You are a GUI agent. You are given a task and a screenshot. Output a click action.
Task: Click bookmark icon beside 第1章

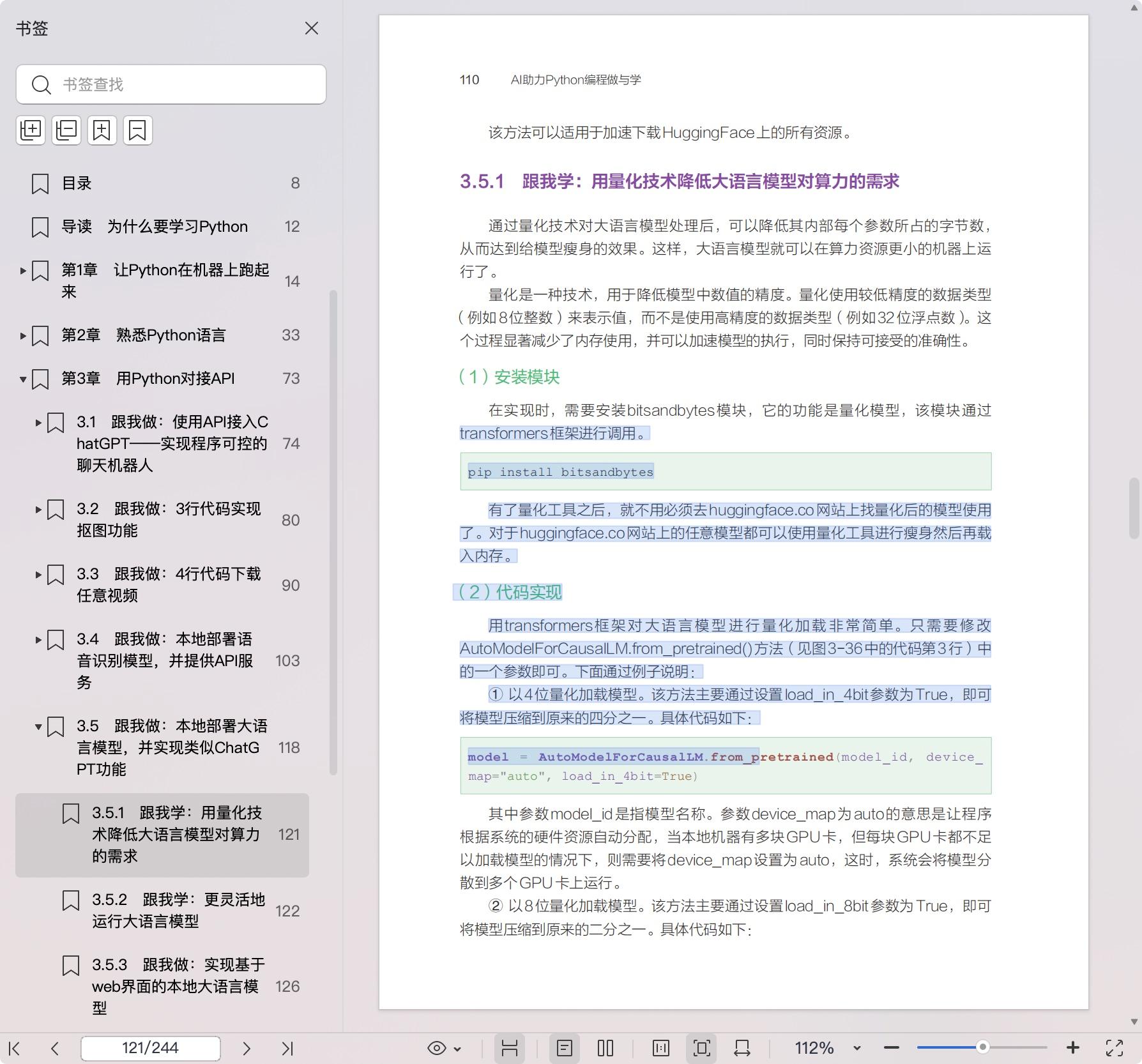(x=40, y=271)
